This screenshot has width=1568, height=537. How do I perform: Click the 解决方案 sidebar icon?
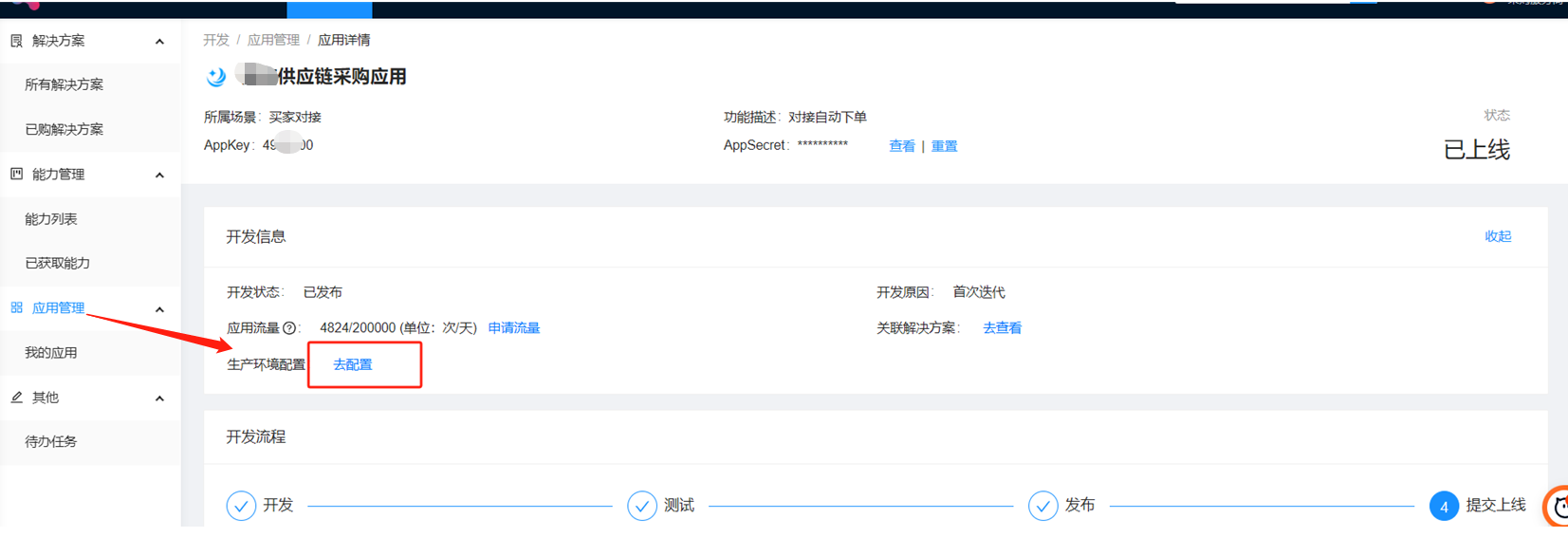click(x=16, y=41)
